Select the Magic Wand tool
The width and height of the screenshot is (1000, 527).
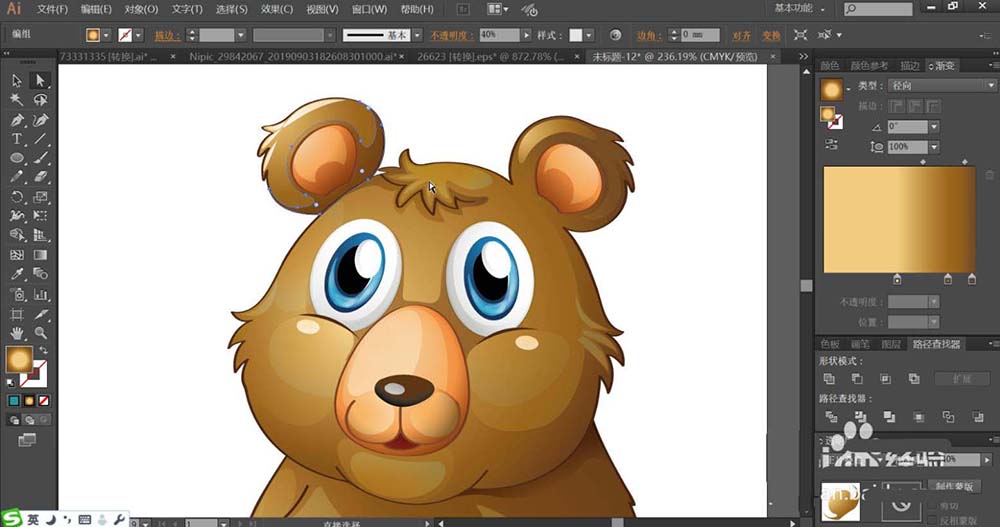pyautogui.click(x=17, y=100)
